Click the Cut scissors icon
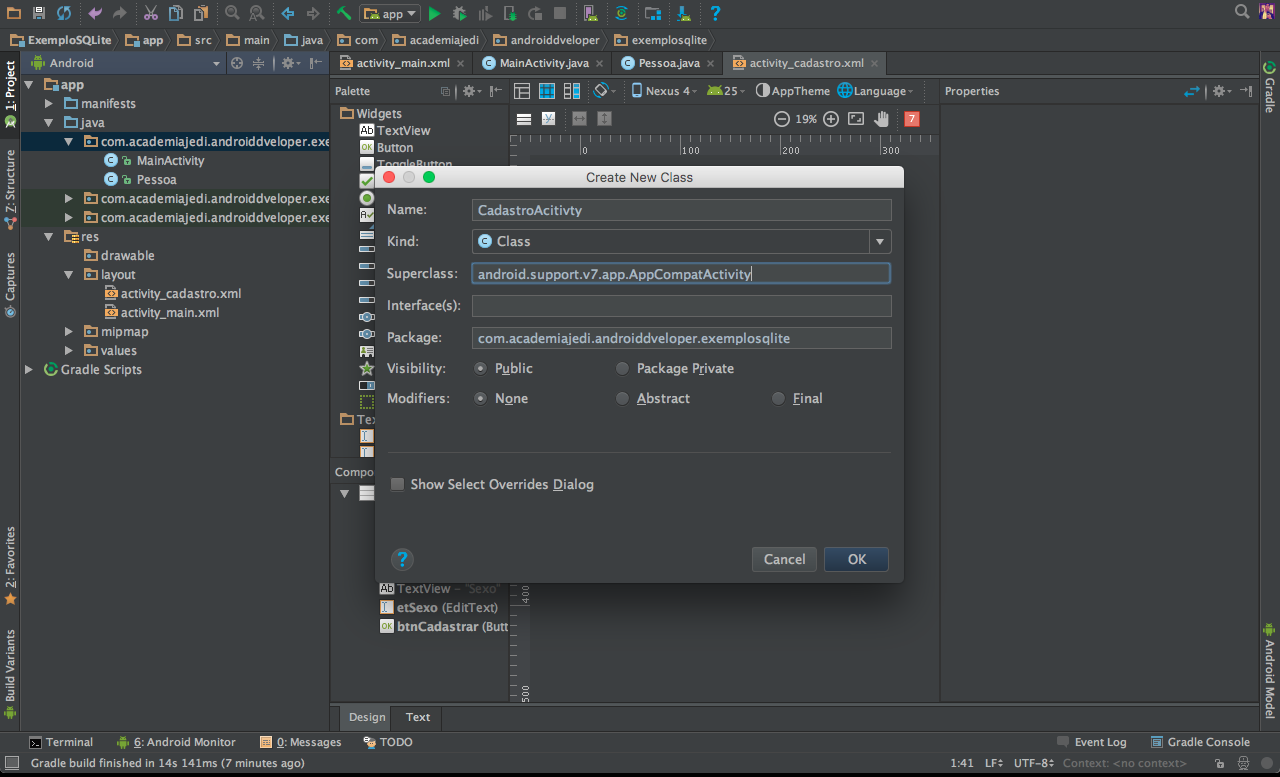Viewport: 1280px width, 777px height. point(150,13)
